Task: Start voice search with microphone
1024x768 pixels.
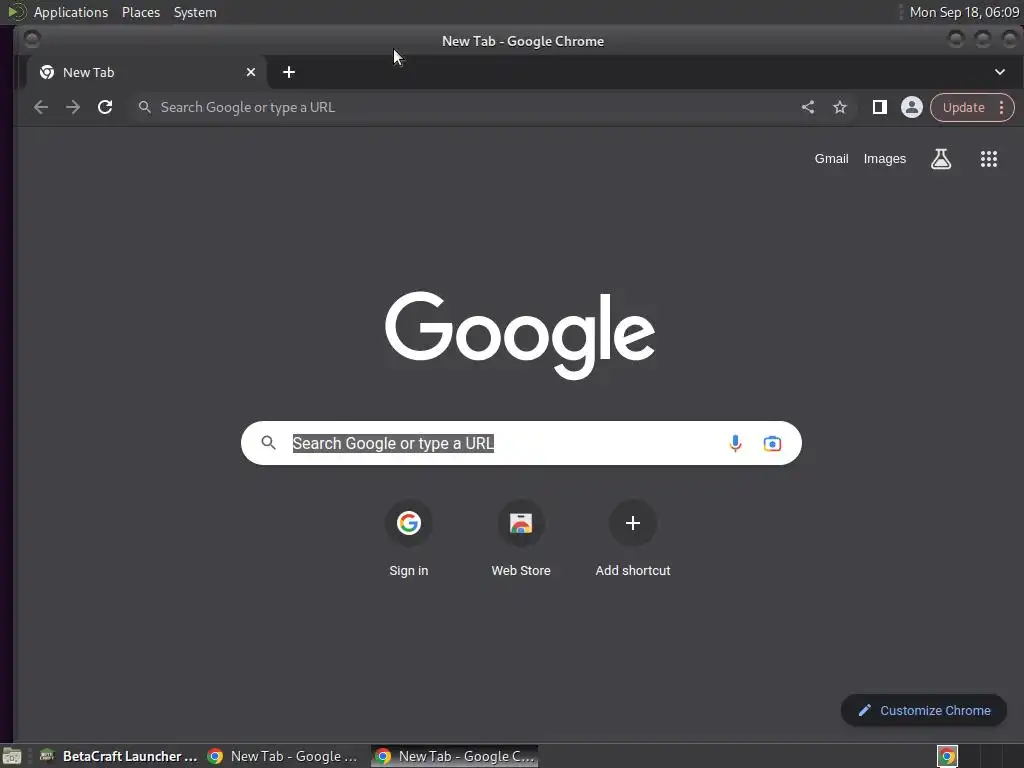Action: (x=735, y=443)
